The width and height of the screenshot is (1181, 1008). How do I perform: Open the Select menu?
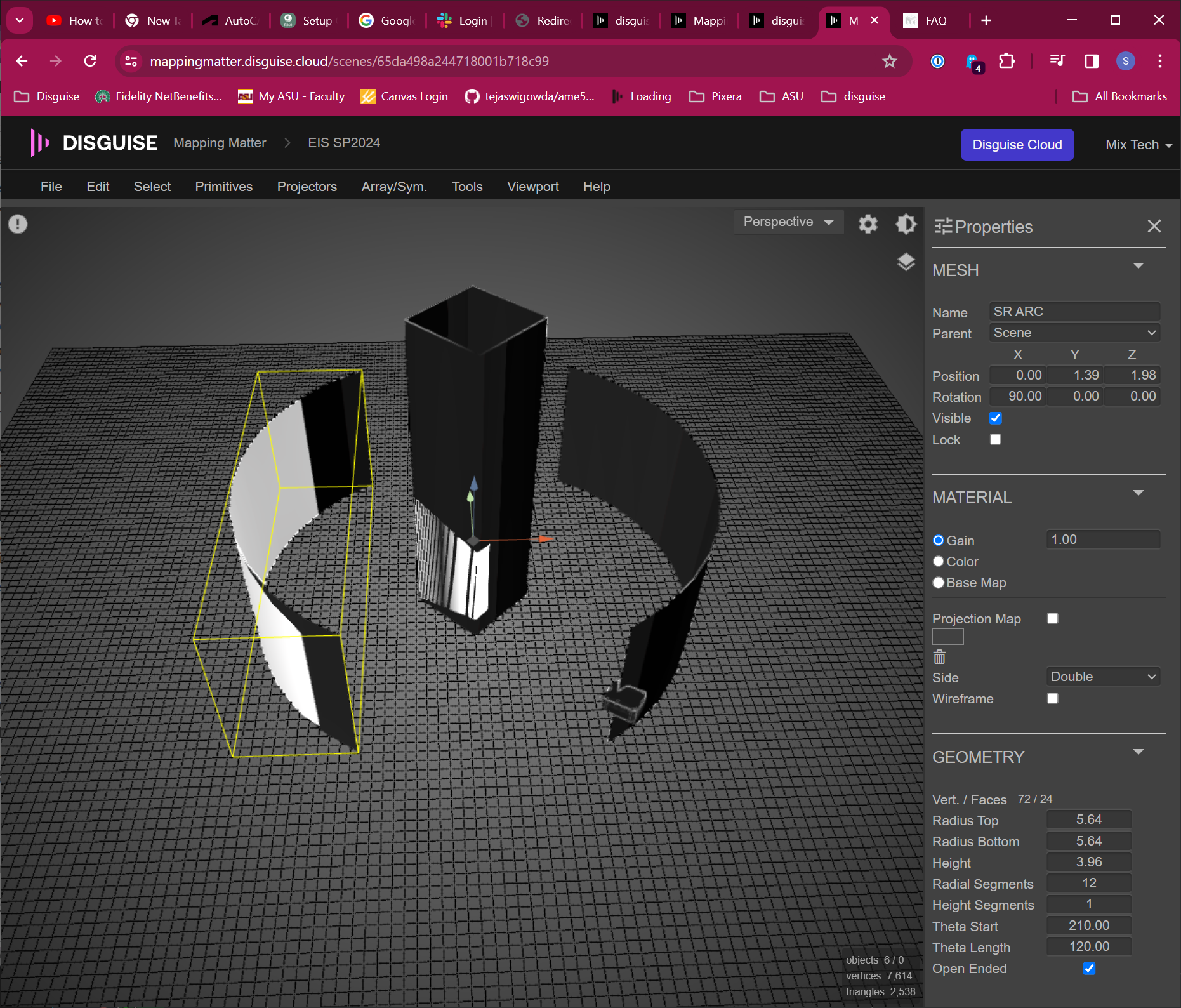pyautogui.click(x=152, y=187)
